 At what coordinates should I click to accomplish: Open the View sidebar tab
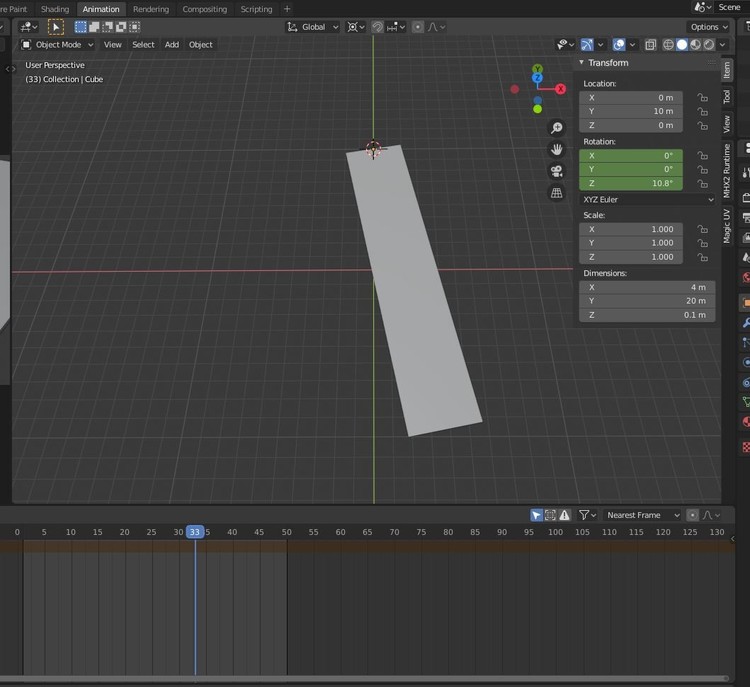[727, 123]
